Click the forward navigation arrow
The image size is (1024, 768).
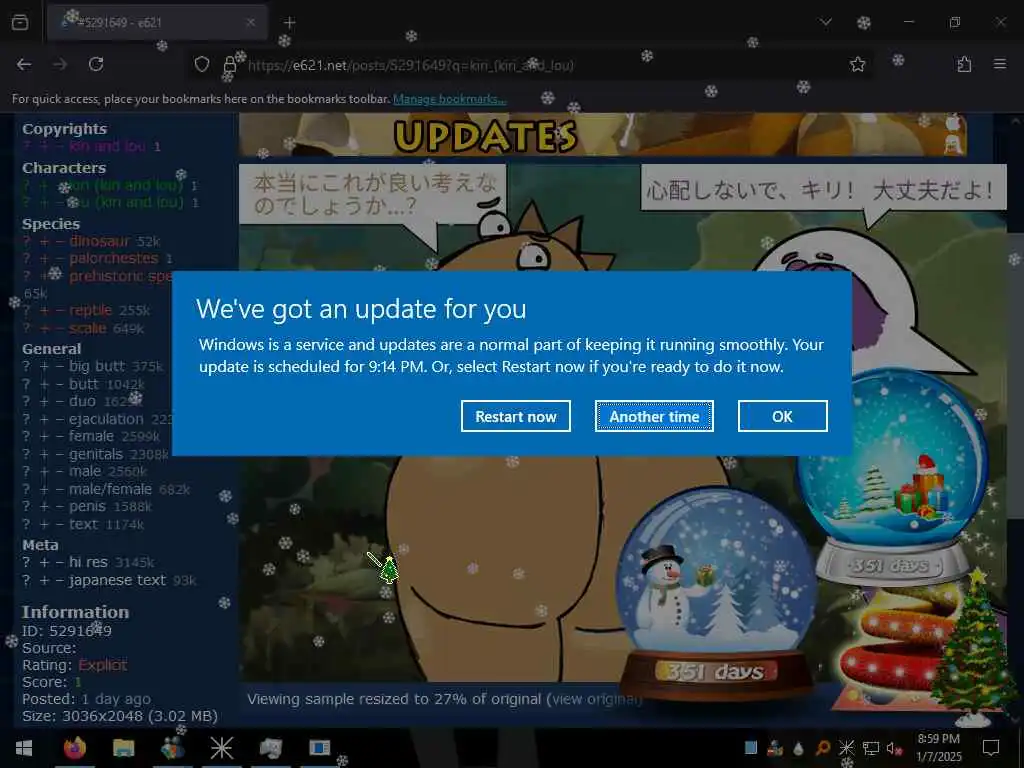(60, 64)
